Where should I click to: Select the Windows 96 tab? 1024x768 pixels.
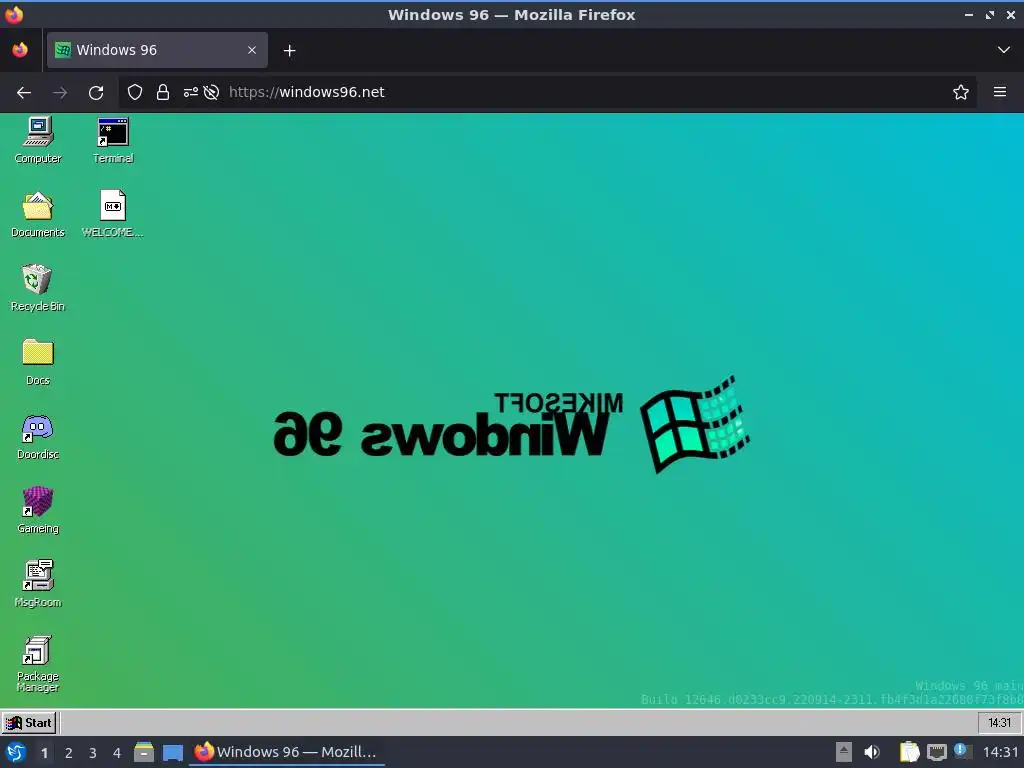(x=157, y=50)
